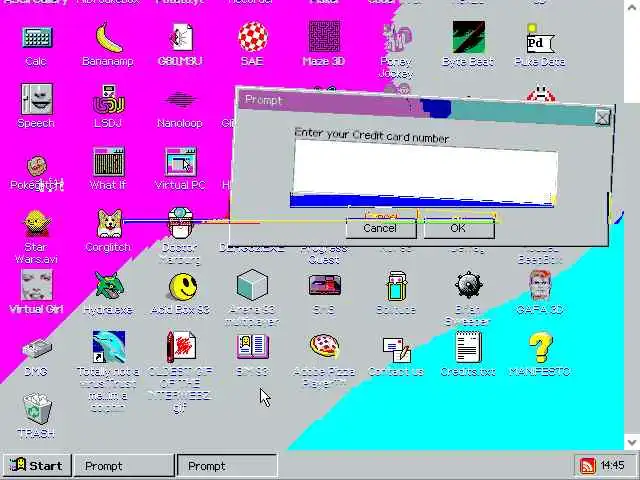The image size is (640, 480).
Task: Switch to the first Prompt taskbar item
Action: [x=124, y=465]
